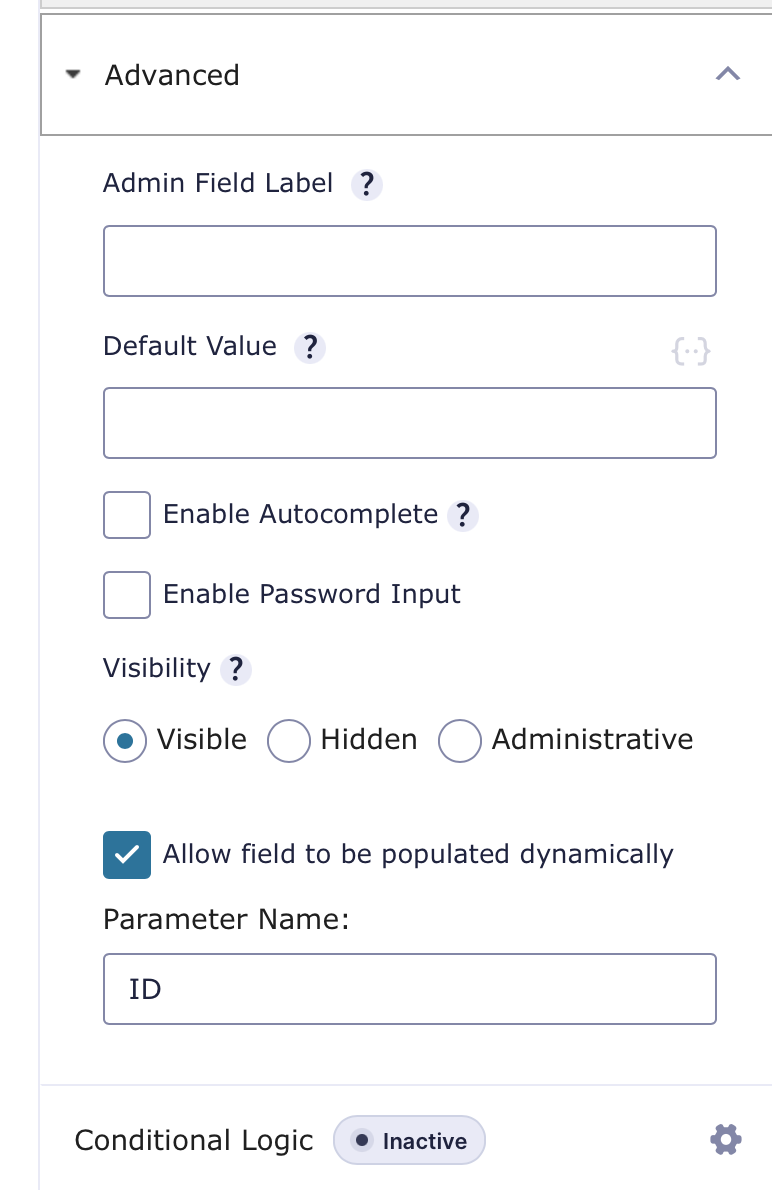This screenshot has height=1190, width=772.
Task: Enable Password Input for this field
Action: (x=126, y=594)
